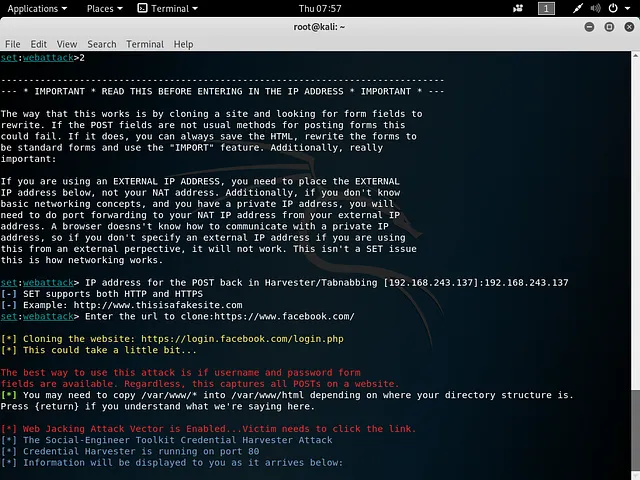
Task: Click the network connection icon
Action: tap(578, 9)
